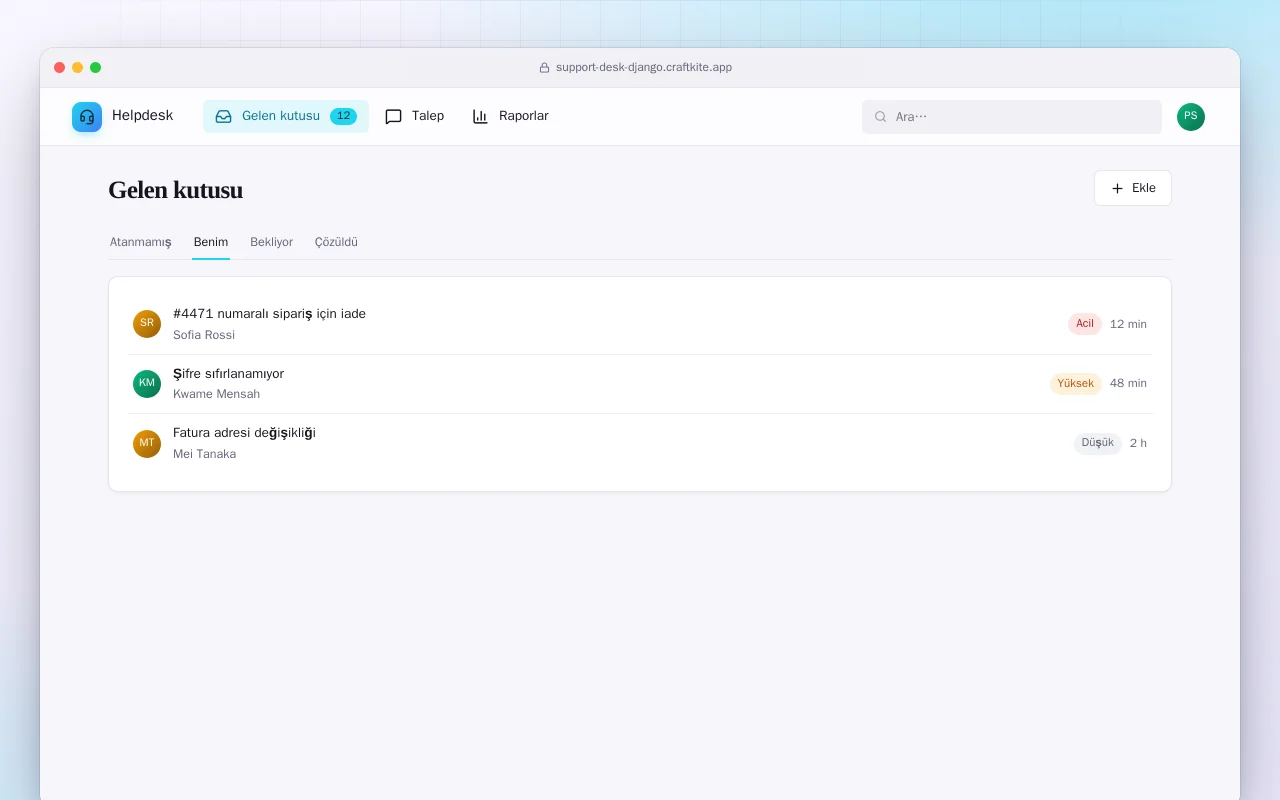Open ticket 'Şifre sıfırlanamıyor'
The width and height of the screenshot is (1280, 800).
[x=640, y=384]
